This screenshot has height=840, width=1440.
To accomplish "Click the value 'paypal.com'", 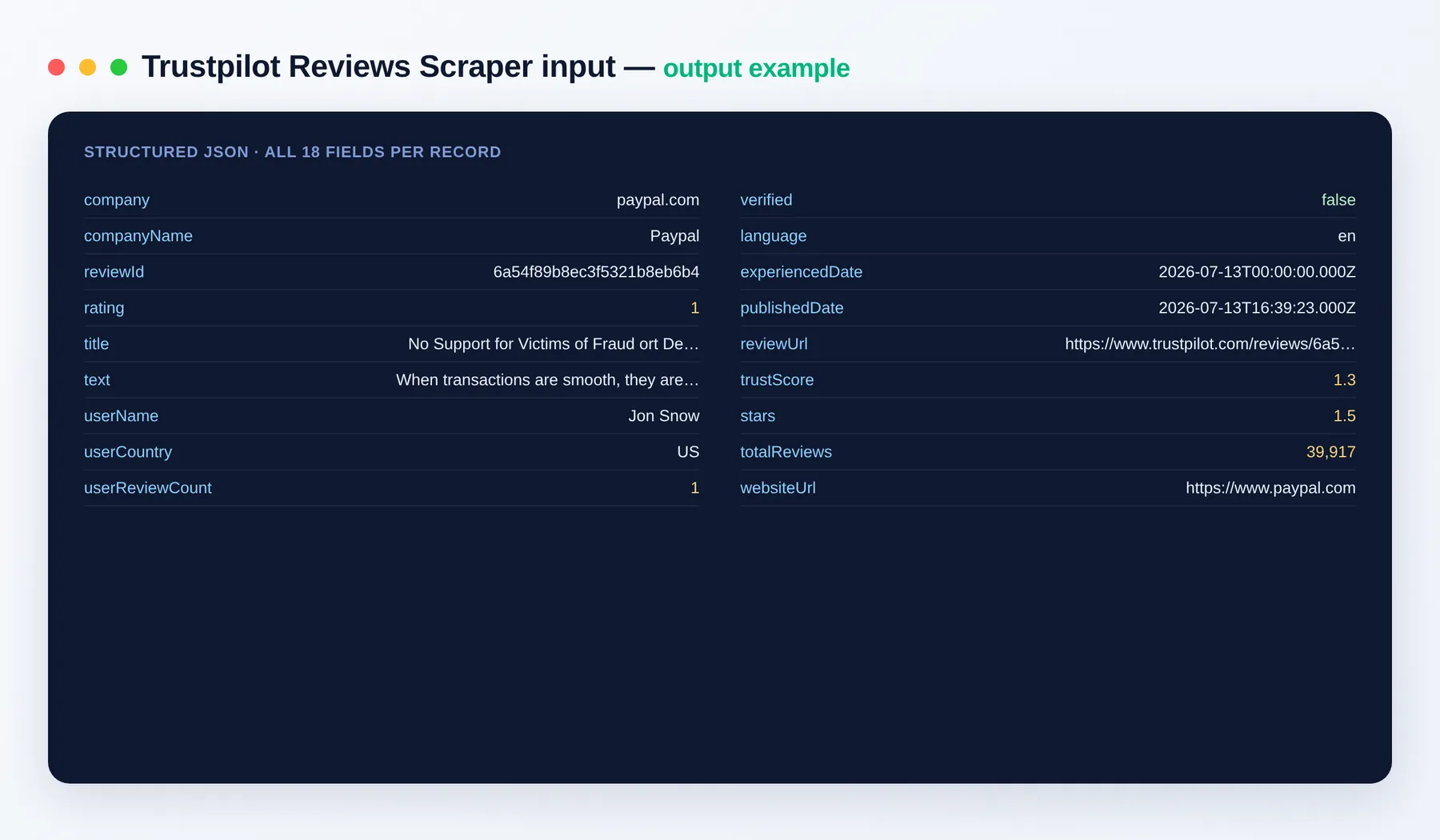I will coord(658,200).
